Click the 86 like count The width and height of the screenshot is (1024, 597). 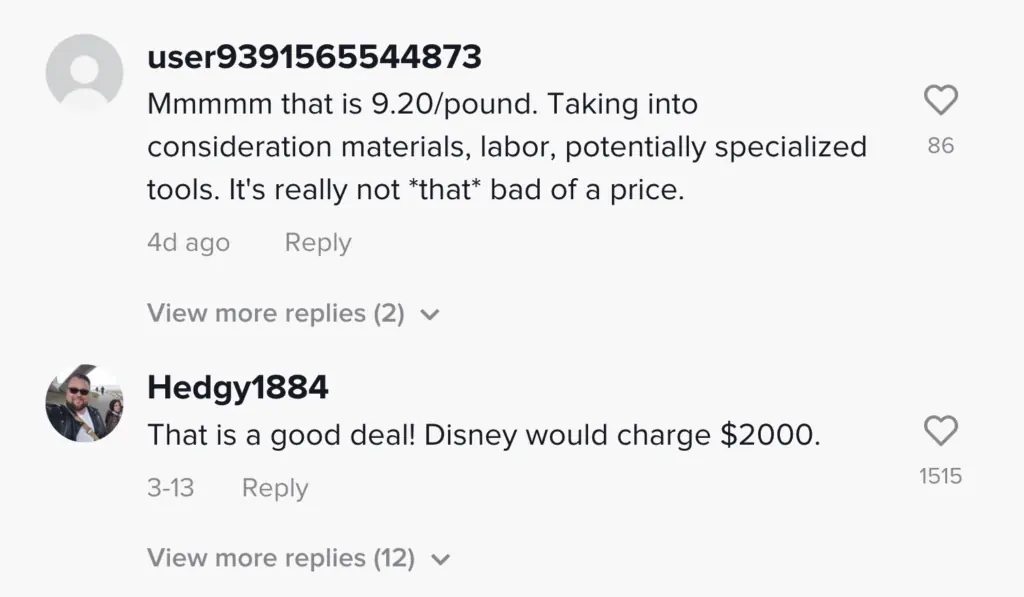940,146
